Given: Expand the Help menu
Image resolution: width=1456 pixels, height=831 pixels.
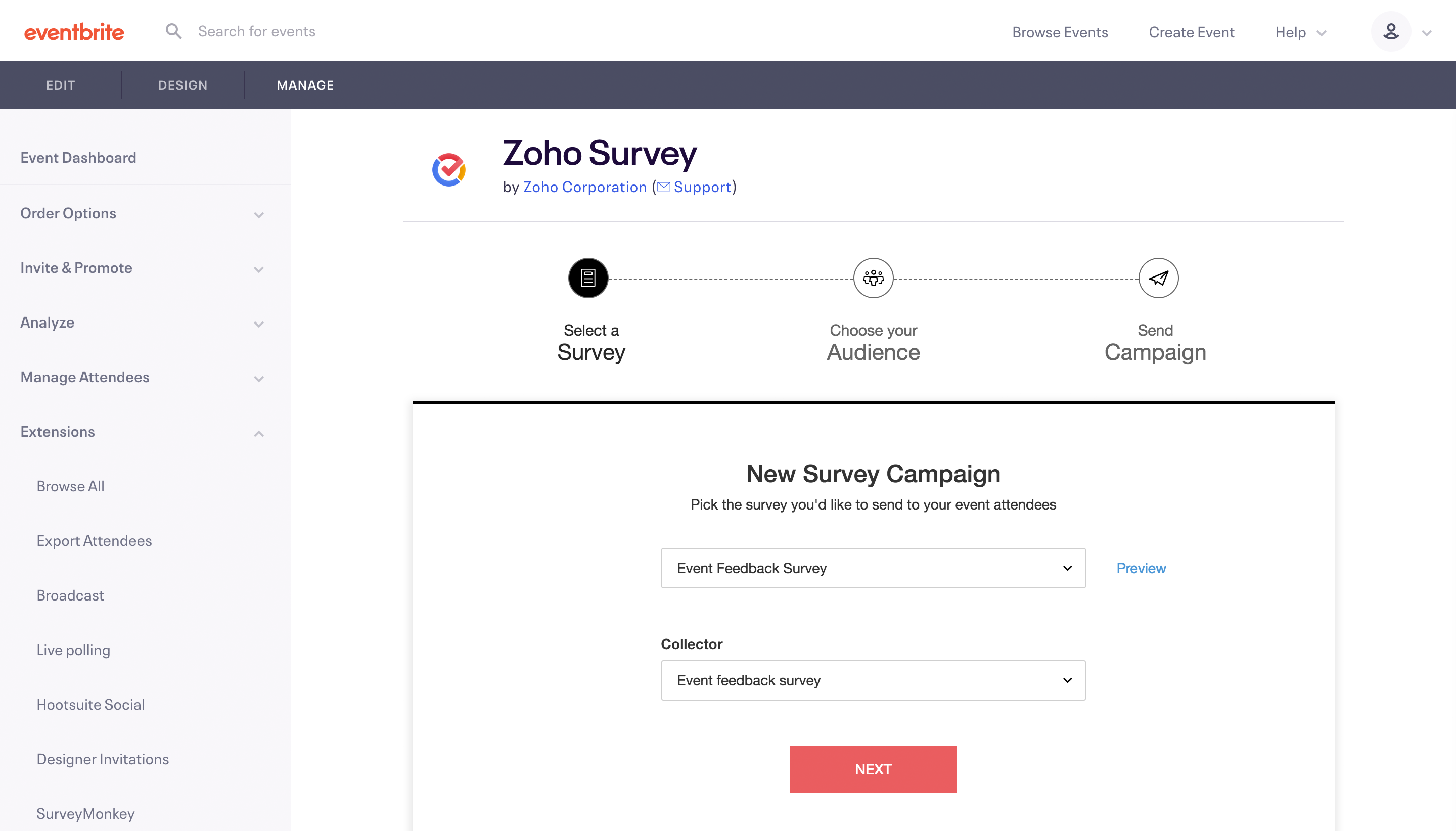Looking at the screenshot, I should click(1300, 32).
